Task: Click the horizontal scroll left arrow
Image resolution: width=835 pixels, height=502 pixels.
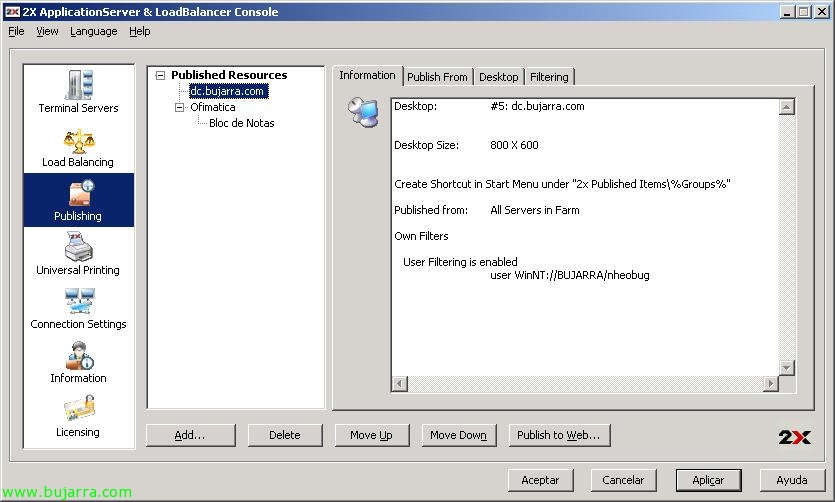Action: click(x=400, y=383)
